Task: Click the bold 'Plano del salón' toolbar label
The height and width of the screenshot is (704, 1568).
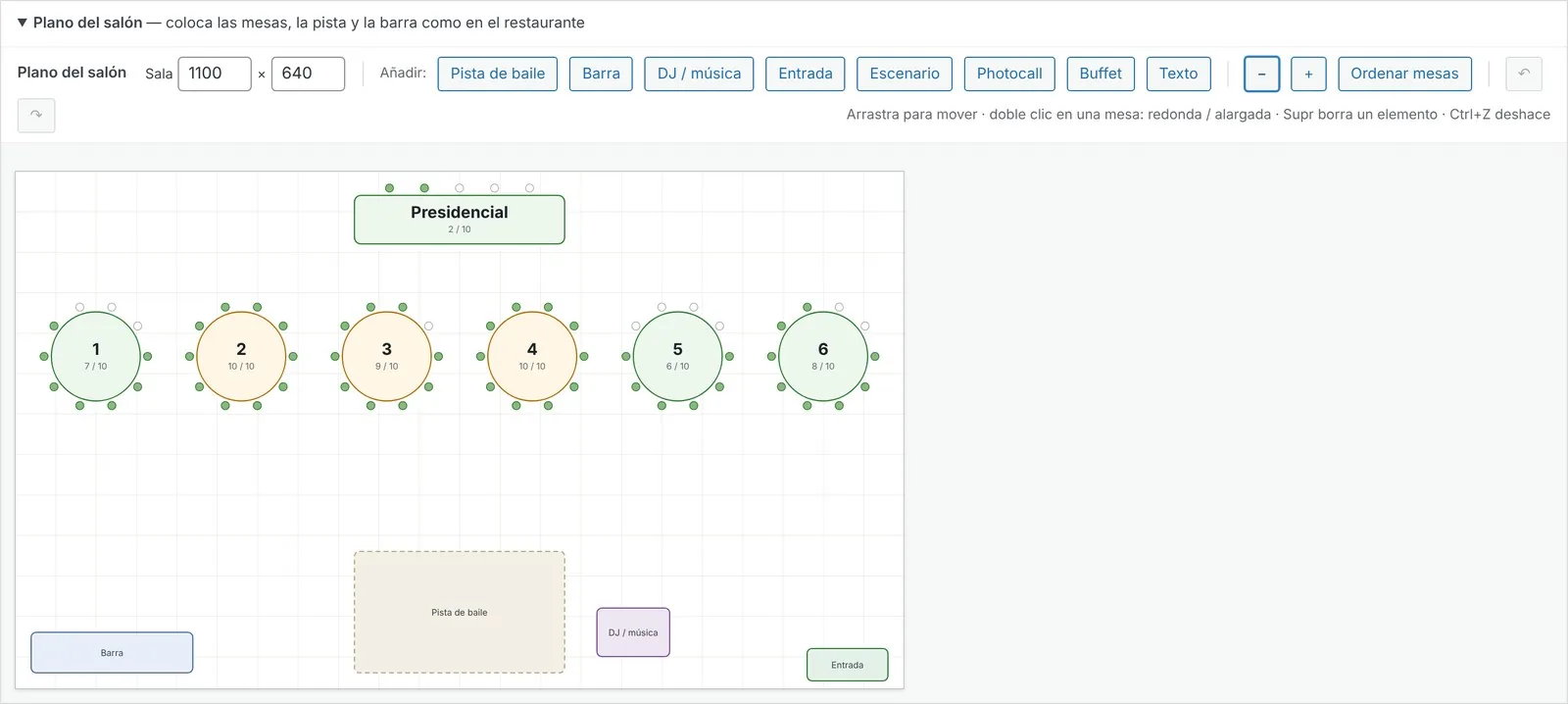Action: [x=72, y=73]
